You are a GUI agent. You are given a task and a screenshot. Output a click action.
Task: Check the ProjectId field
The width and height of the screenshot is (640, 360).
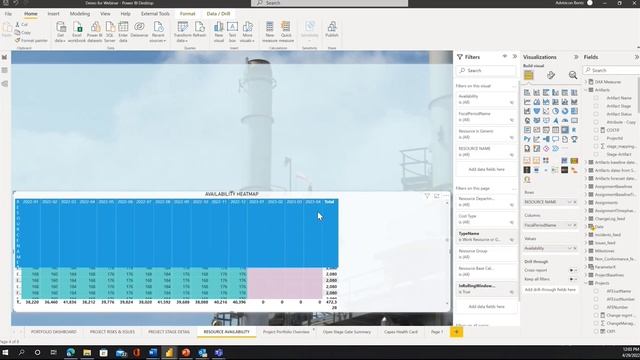tap(596, 138)
